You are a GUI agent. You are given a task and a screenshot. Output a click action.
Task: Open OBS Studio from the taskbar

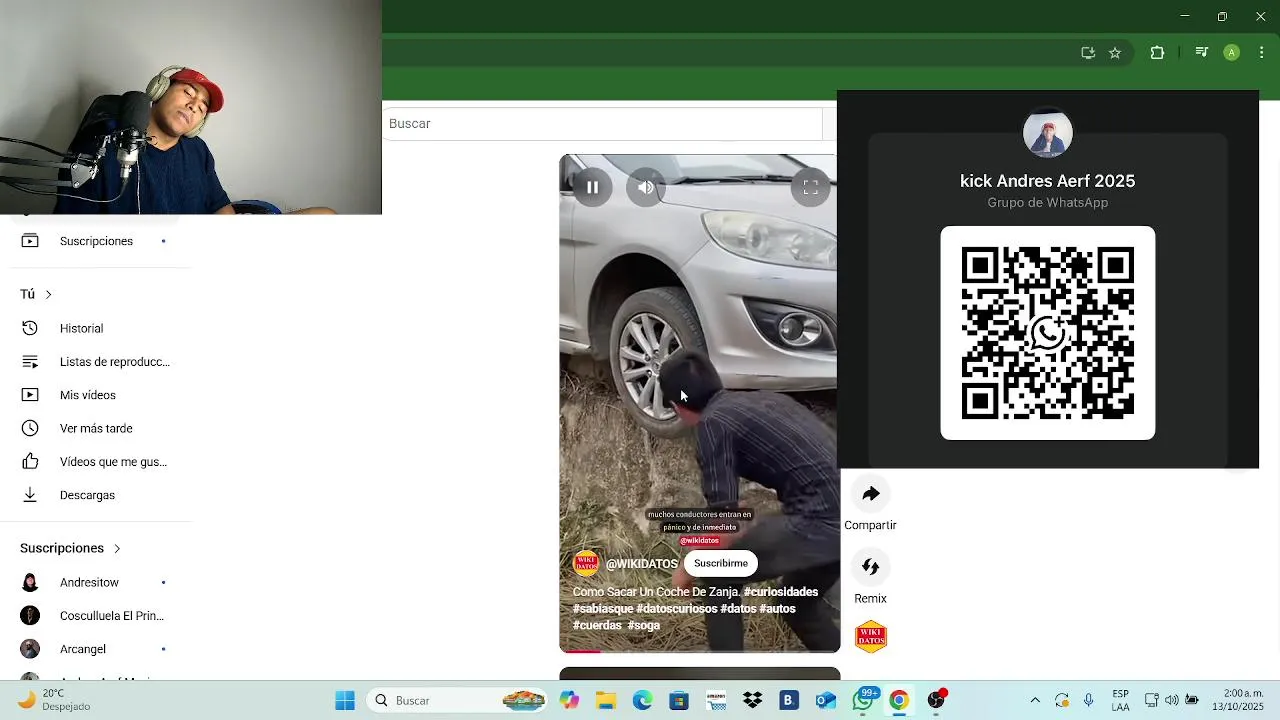[936, 701]
